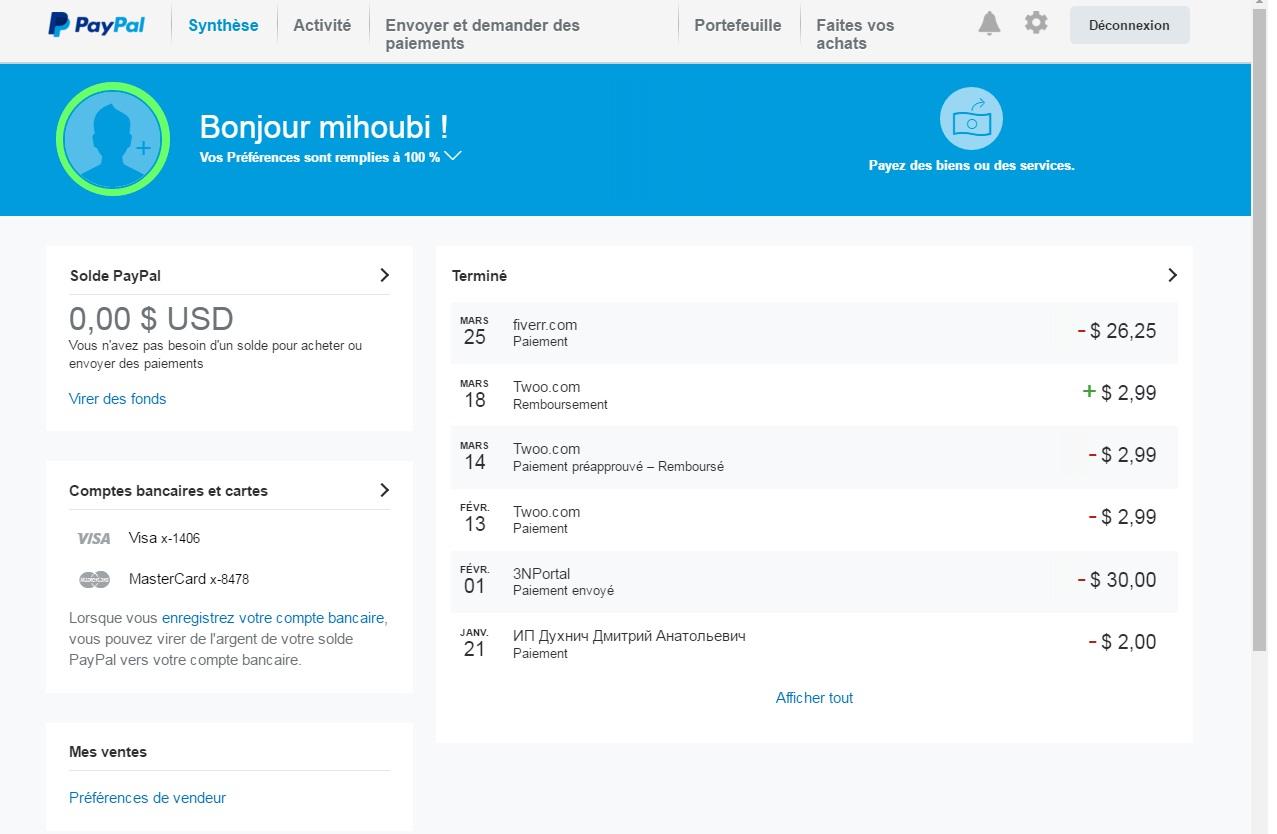This screenshot has height=834, width=1277.
Task: Click the Comptes bancaires et cartes heading
Action: 168,491
